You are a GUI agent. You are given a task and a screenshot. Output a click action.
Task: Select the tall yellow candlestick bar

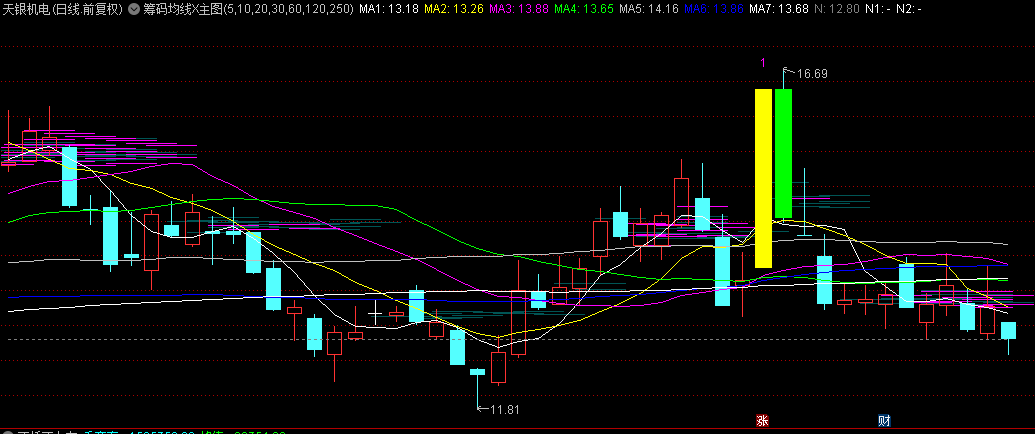[763, 178]
